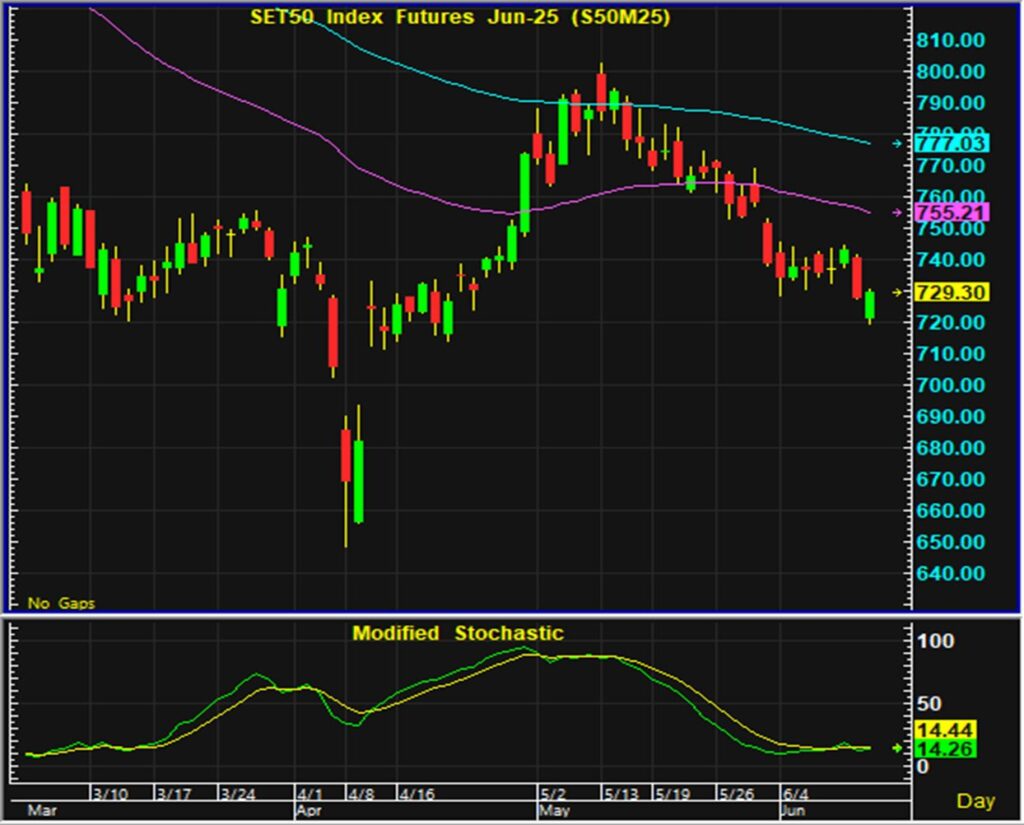
Task: Select the magenta 755.21 moving average label
Action: click(952, 212)
